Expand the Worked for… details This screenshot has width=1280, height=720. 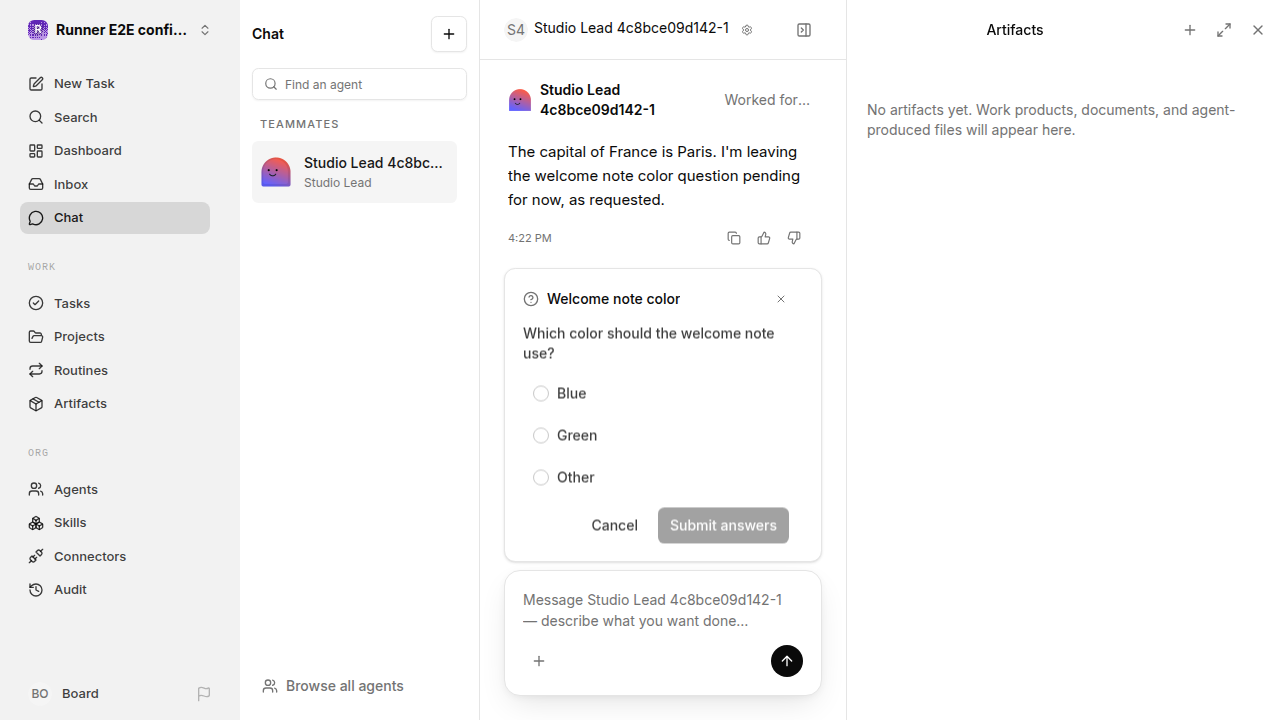(x=767, y=100)
